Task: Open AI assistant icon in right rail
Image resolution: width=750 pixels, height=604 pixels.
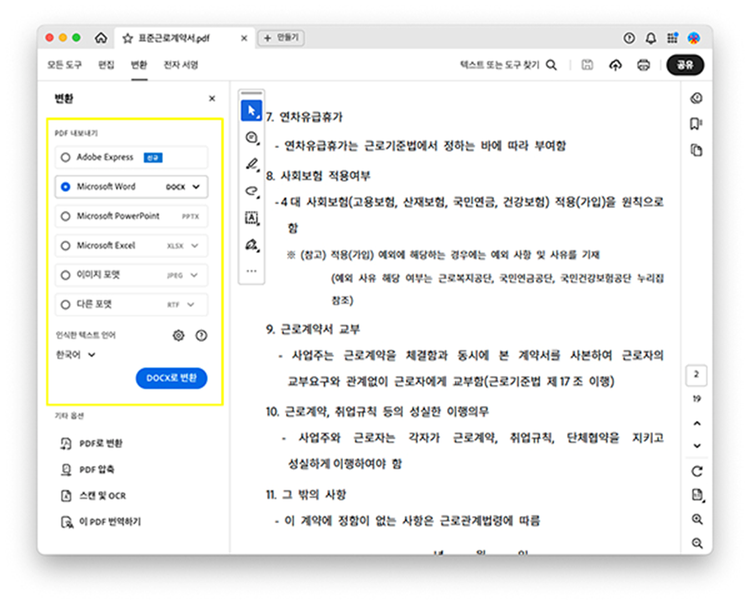Action: coord(697,98)
